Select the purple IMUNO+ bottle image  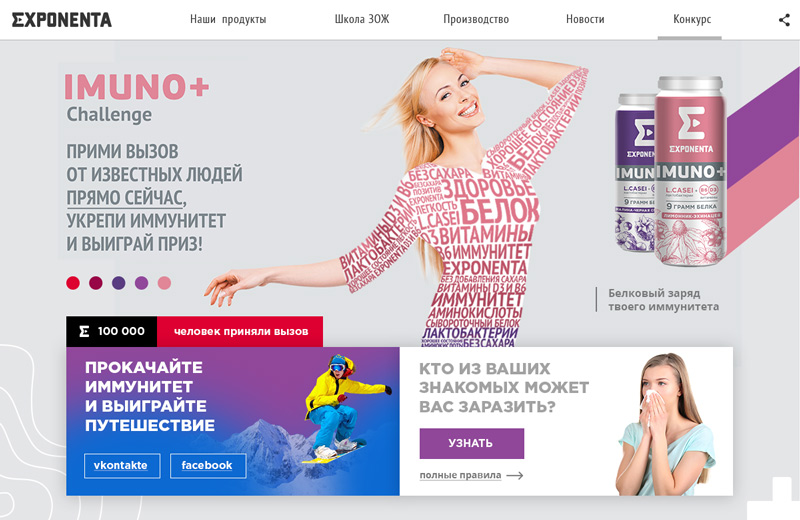pos(635,172)
